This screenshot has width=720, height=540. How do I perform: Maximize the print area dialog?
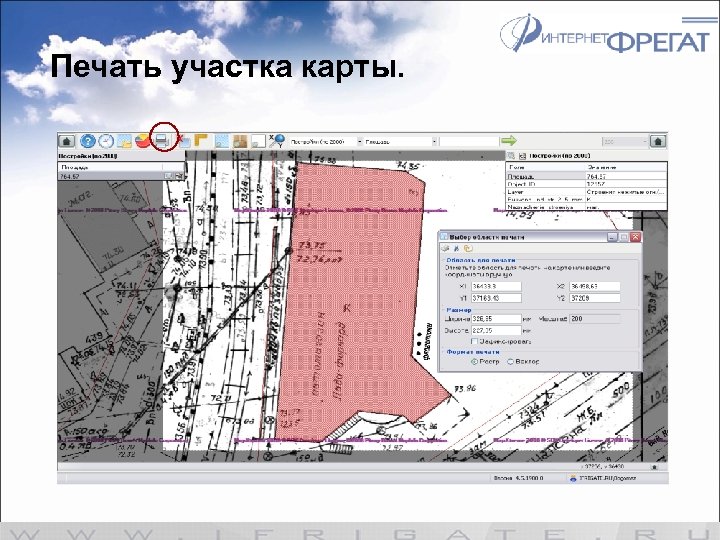[624, 237]
